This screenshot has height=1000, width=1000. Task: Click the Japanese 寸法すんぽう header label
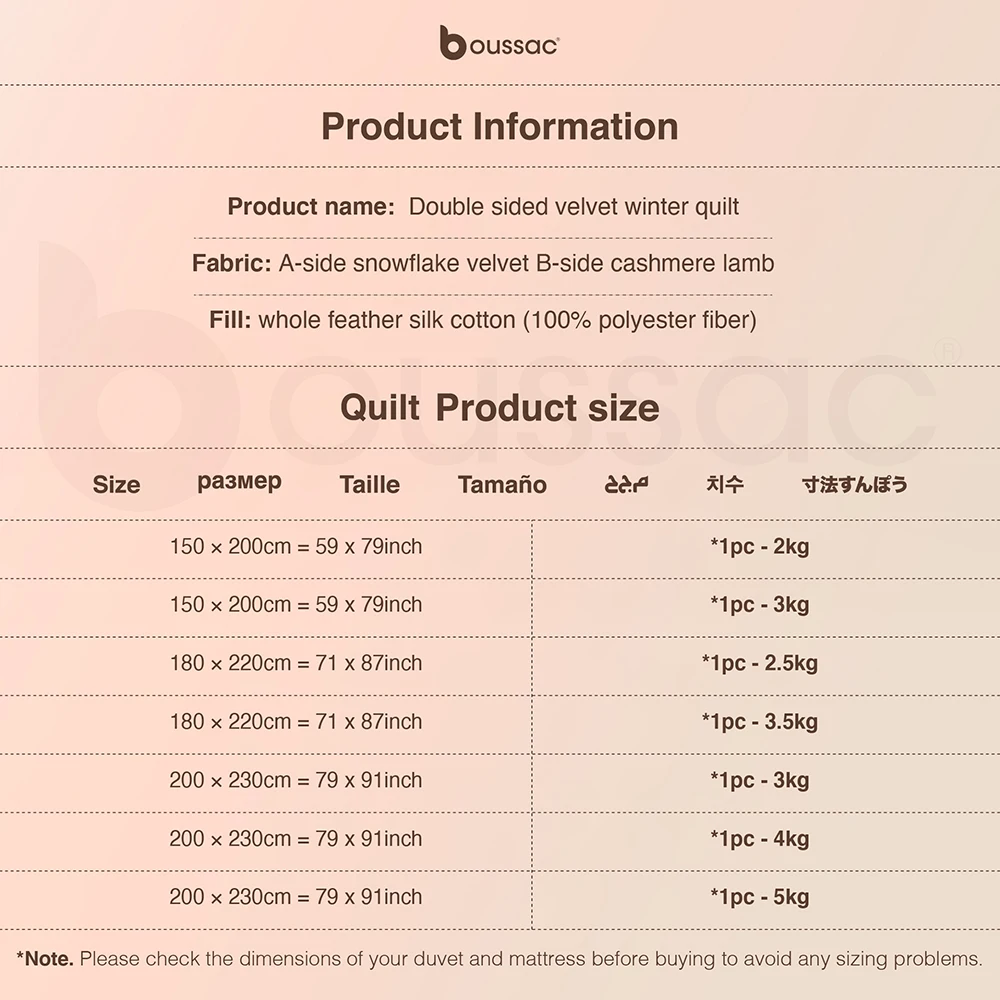[854, 485]
